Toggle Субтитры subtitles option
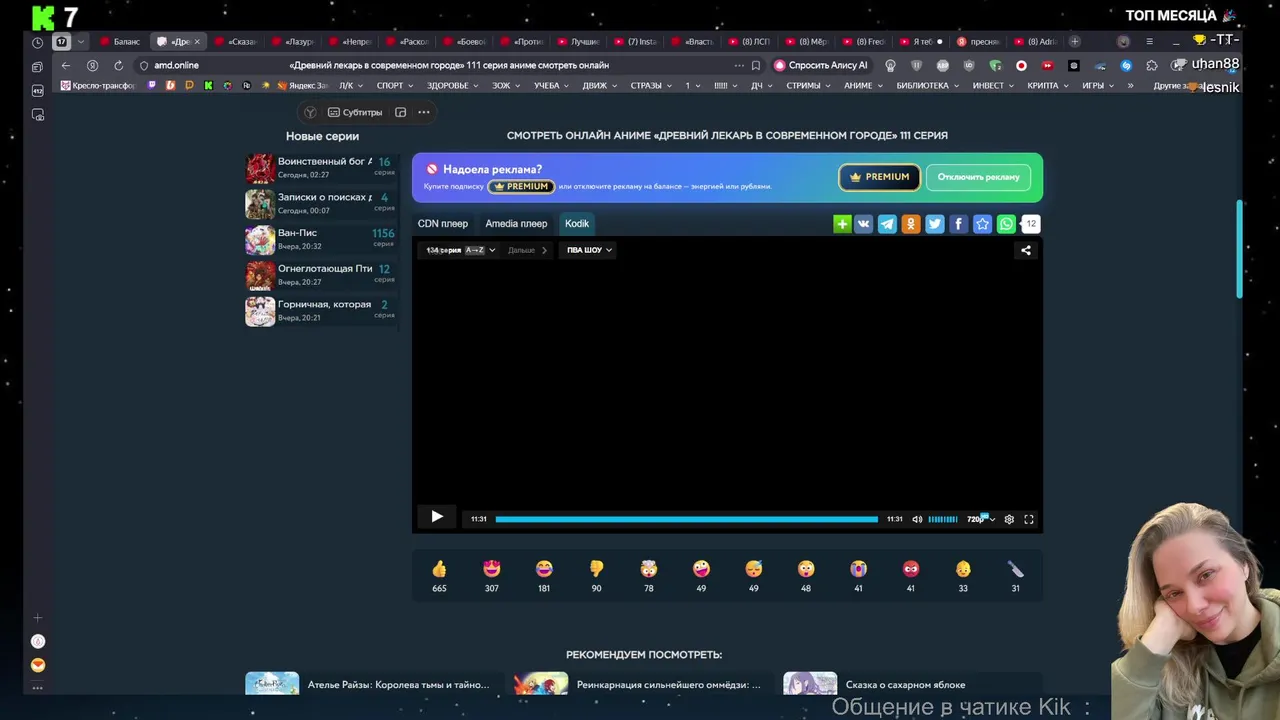 pyautogui.click(x=355, y=112)
